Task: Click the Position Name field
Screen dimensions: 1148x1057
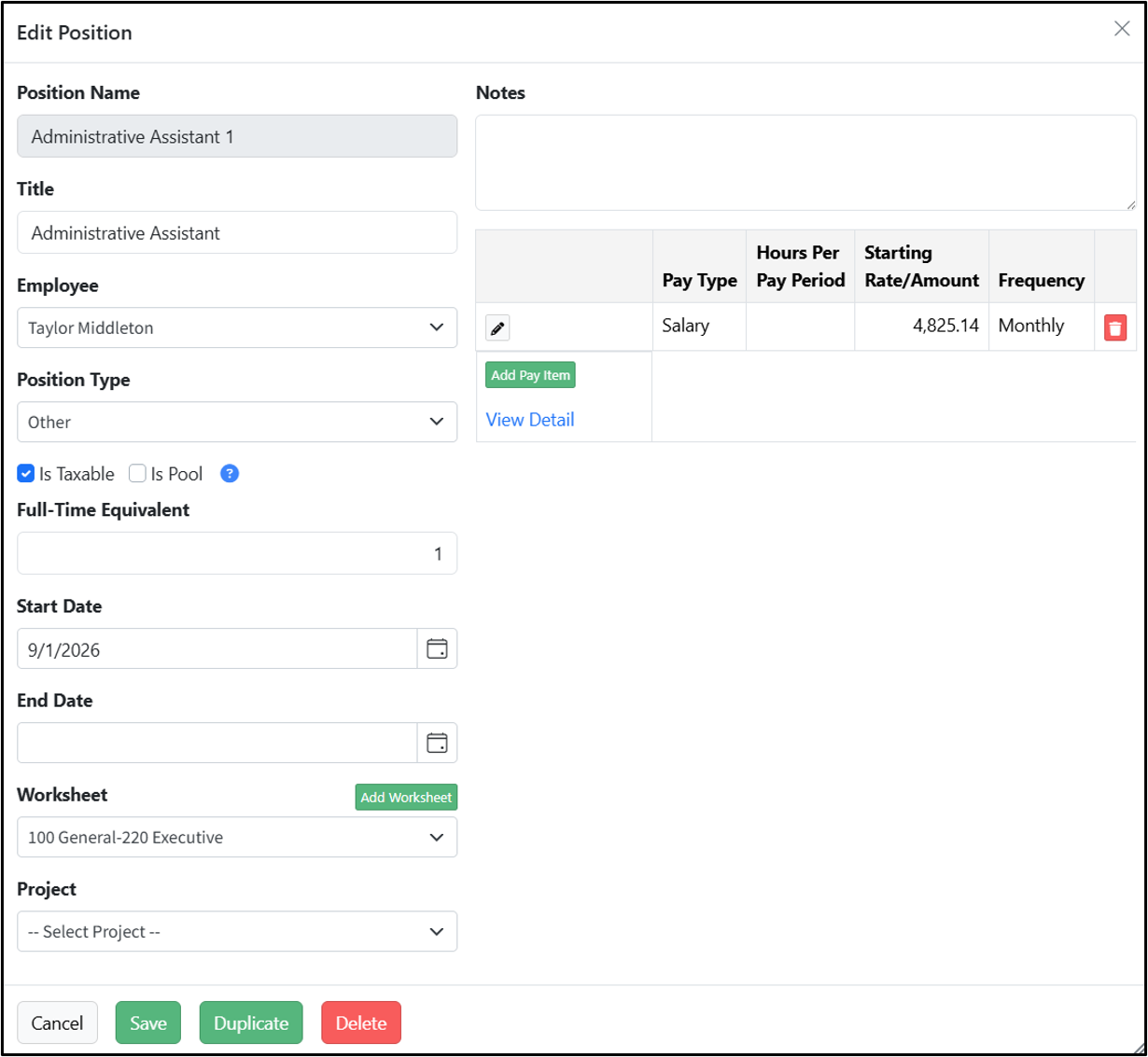Action: coord(237,136)
